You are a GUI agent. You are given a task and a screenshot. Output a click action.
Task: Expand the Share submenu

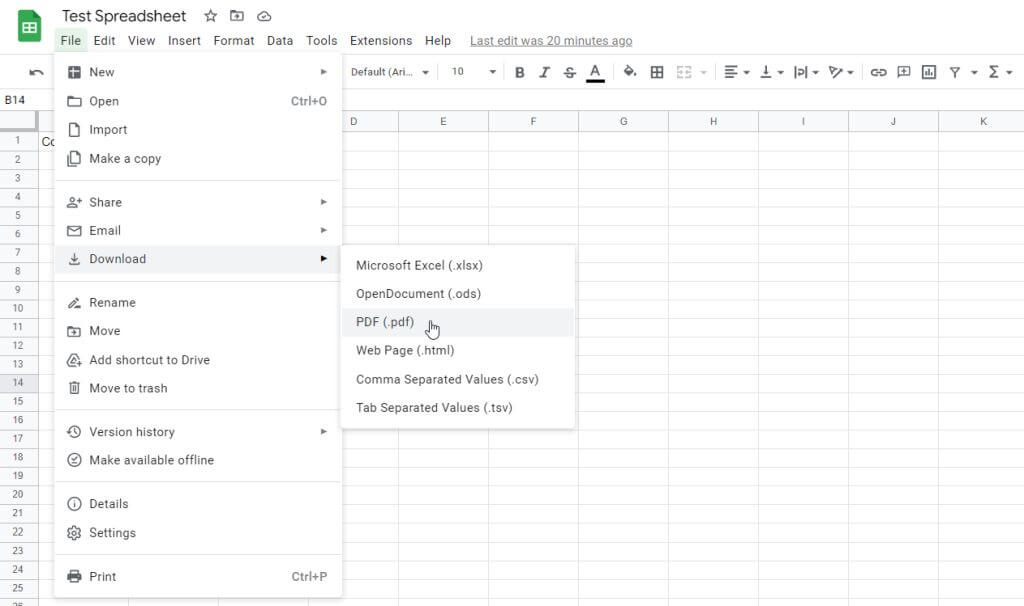click(198, 202)
